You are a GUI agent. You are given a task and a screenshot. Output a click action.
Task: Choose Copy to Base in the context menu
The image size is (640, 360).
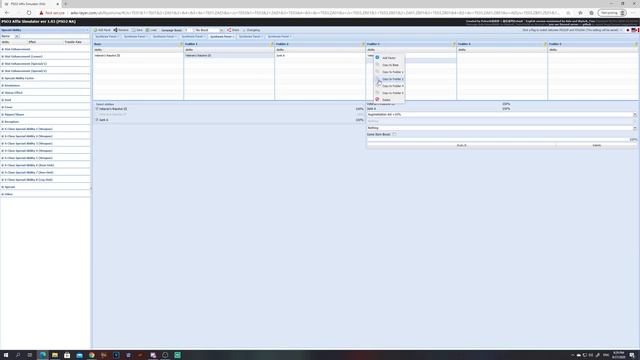point(389,65)
